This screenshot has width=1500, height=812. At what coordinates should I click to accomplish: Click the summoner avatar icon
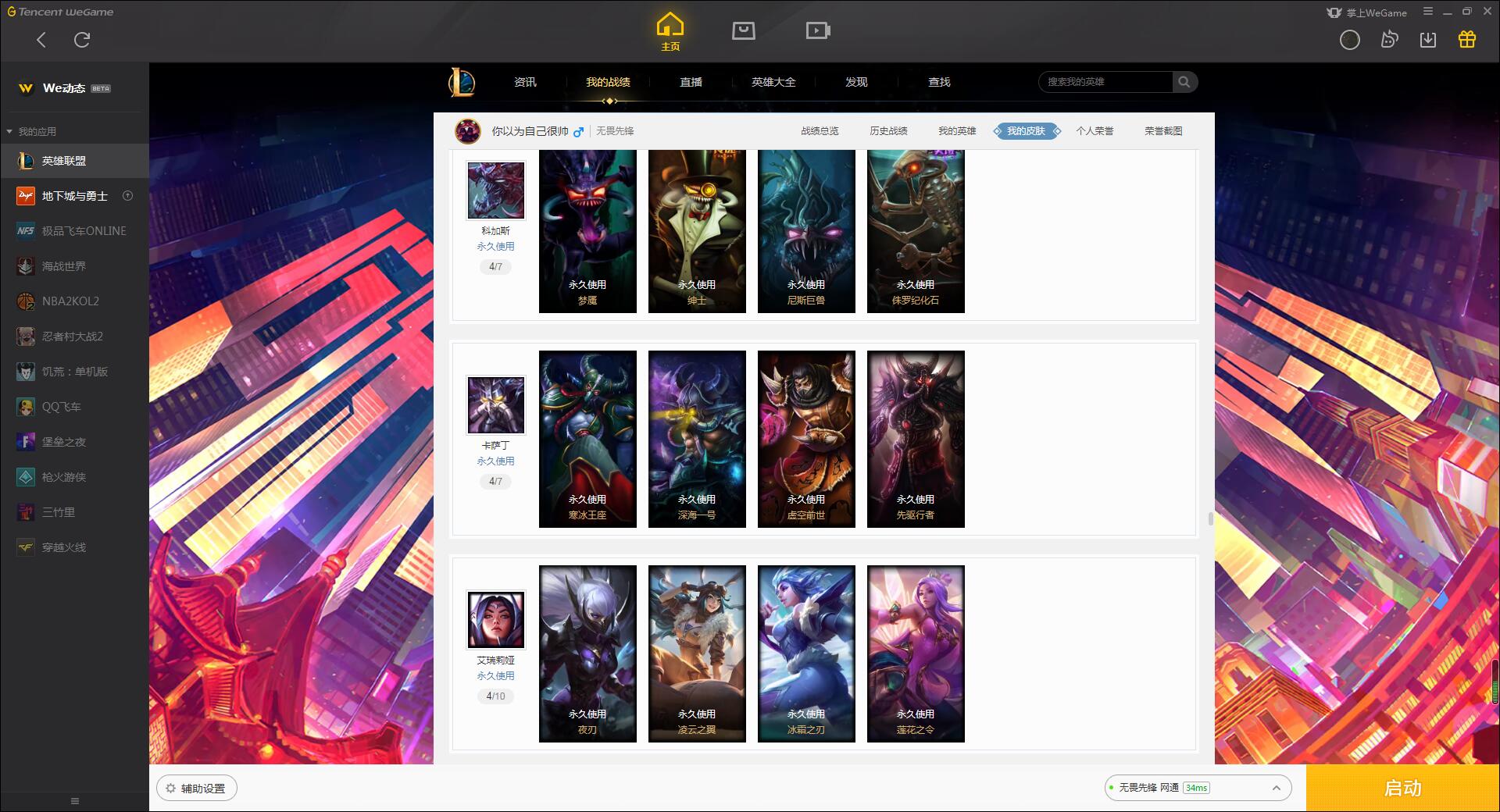click(x=468, y=131)
